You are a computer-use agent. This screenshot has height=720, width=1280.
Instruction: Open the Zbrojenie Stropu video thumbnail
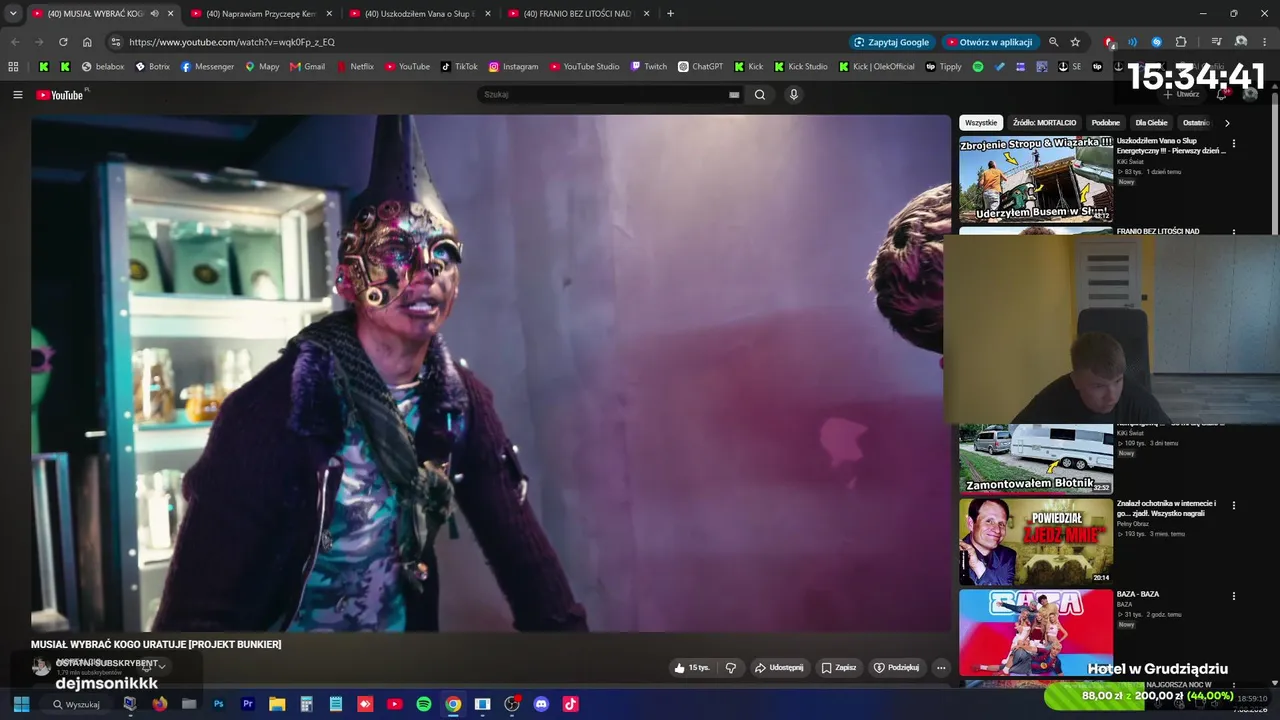(x=1036, y=180)
